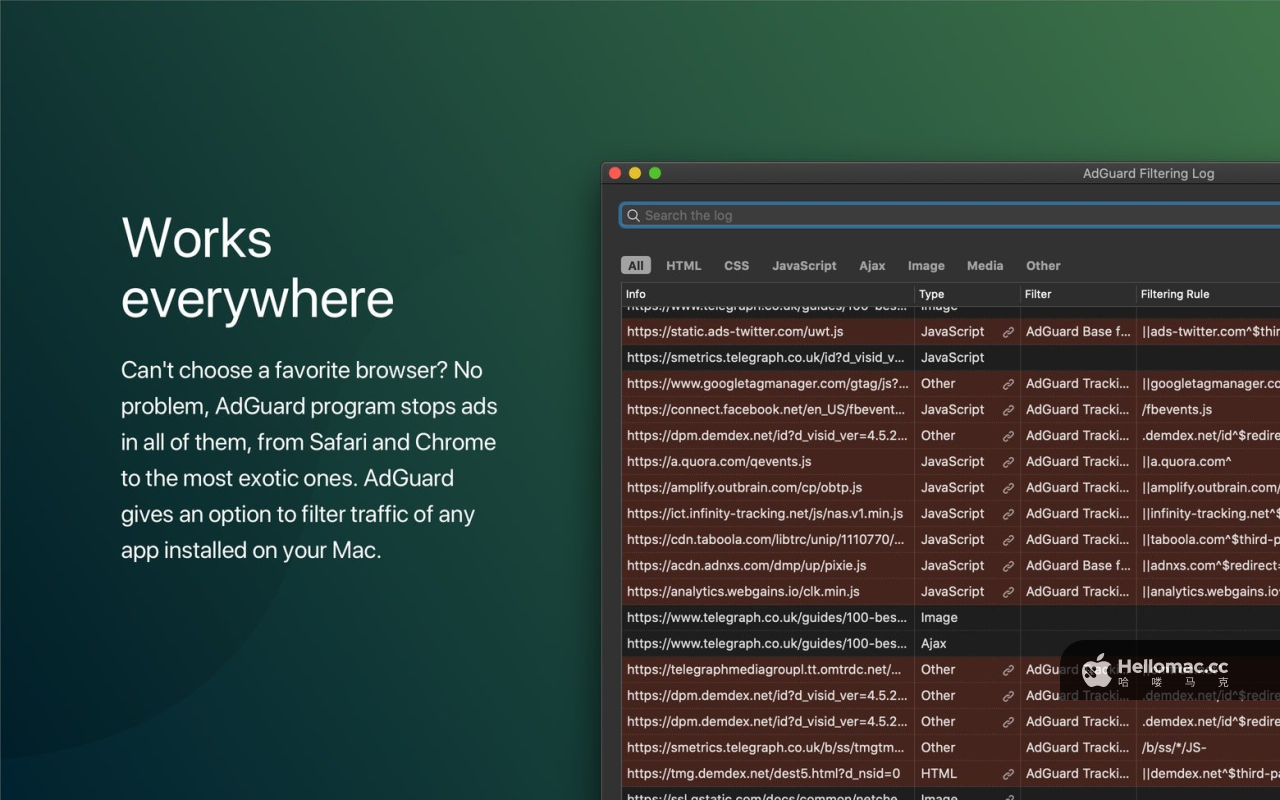This screenshot has width=1280, height=800.
Task: Switch to the Media filter tab
Action: coord(985,266)
